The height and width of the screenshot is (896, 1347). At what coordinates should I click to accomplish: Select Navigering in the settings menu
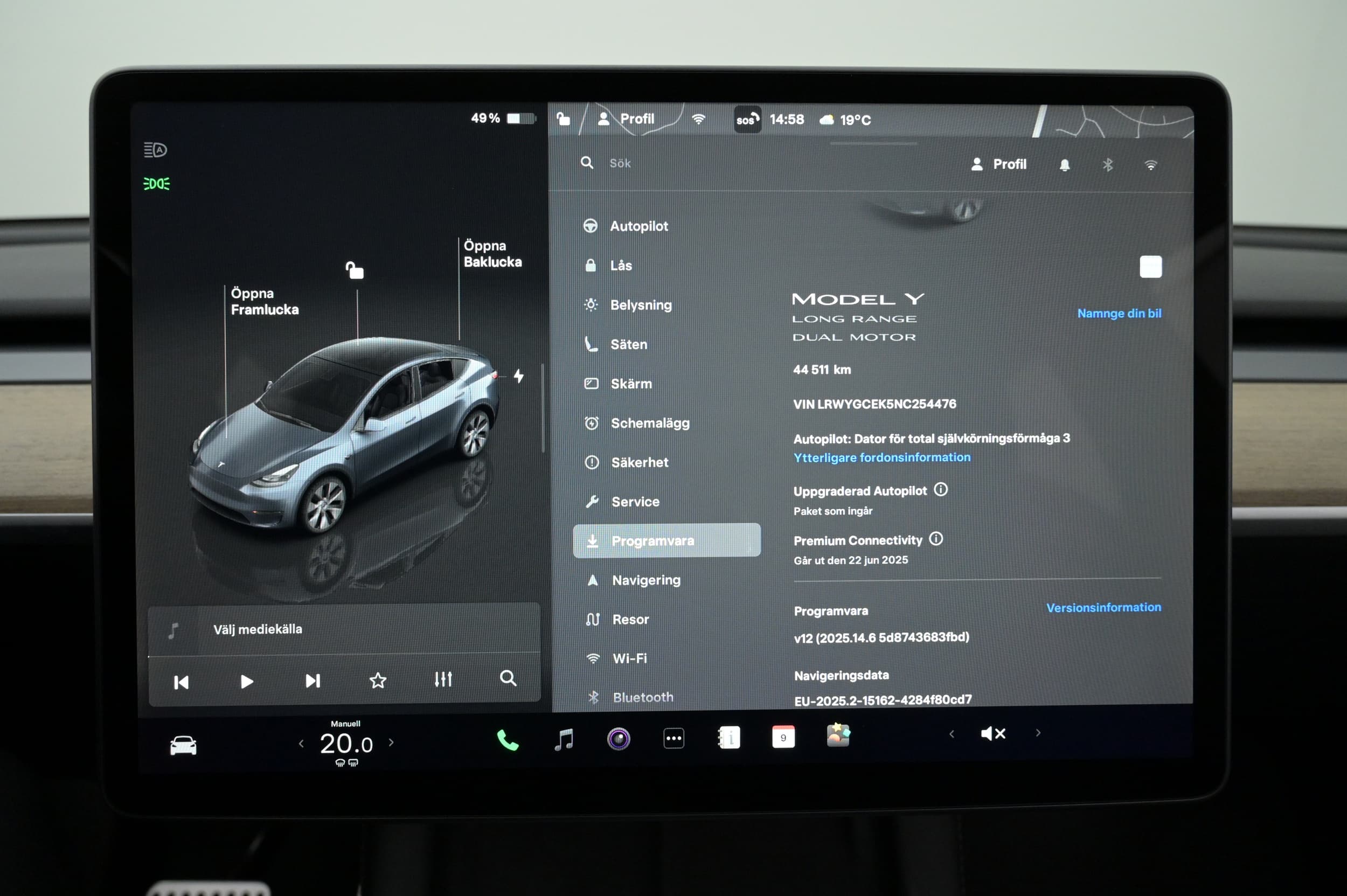(646, 580)
